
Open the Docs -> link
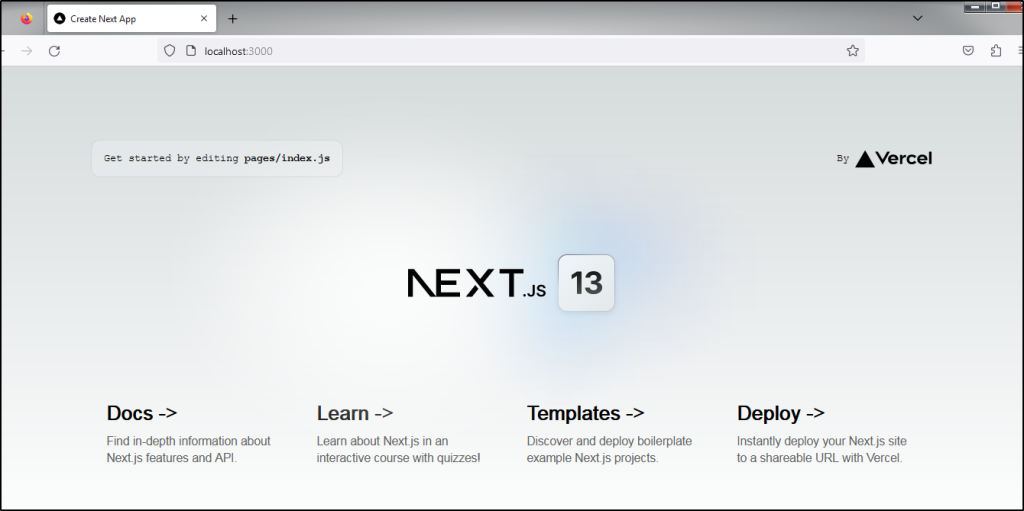(141, 413)
